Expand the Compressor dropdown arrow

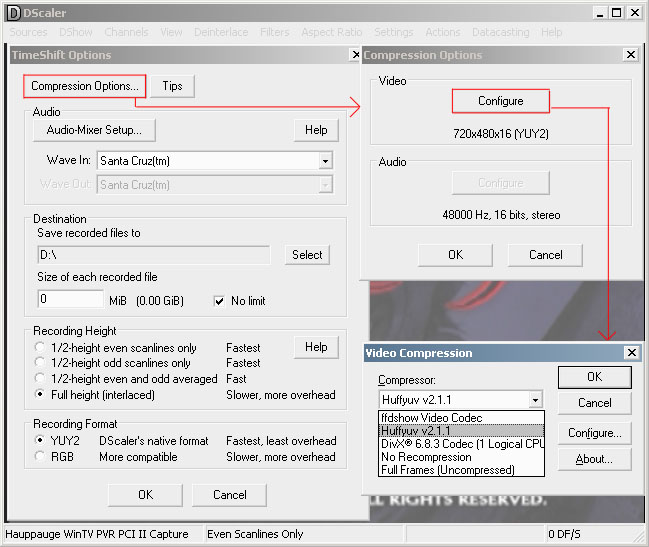(x=536, y=400)
